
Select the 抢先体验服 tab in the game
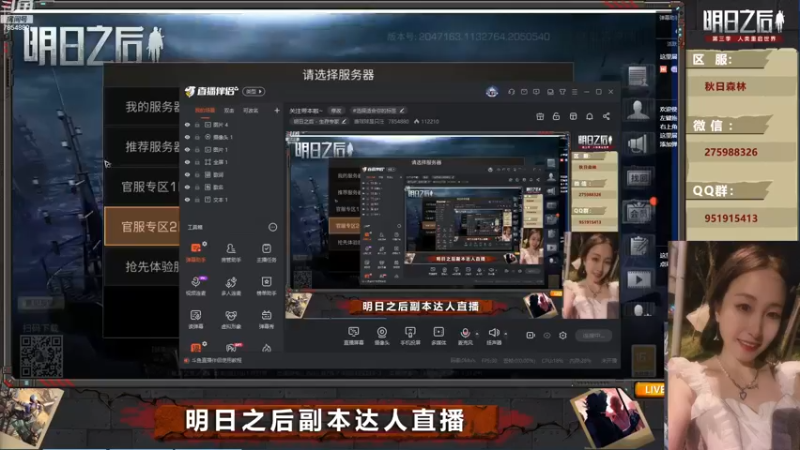point(142,266)
